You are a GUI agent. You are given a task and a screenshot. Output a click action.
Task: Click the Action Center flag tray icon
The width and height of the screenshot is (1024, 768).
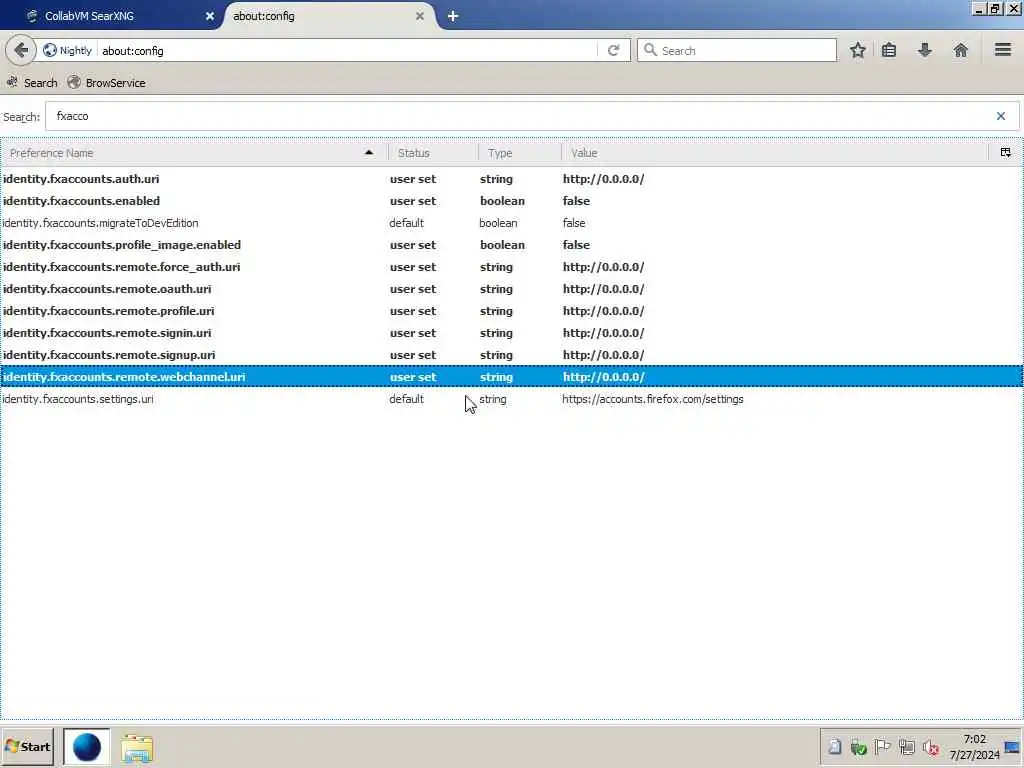click(882, 747)
